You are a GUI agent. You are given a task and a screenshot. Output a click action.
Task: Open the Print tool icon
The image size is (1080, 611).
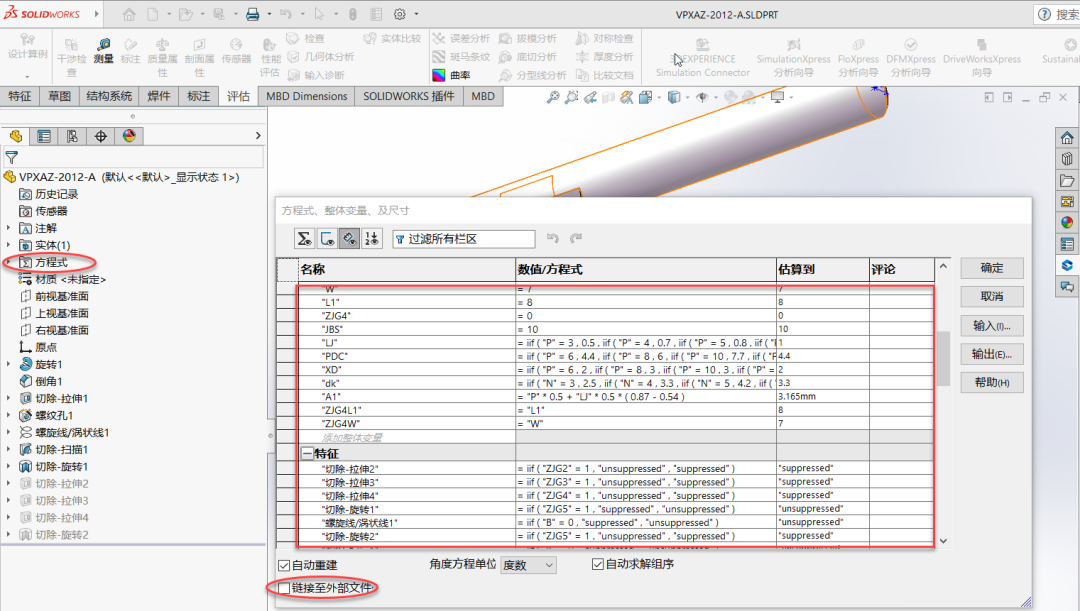click(253, 14)
